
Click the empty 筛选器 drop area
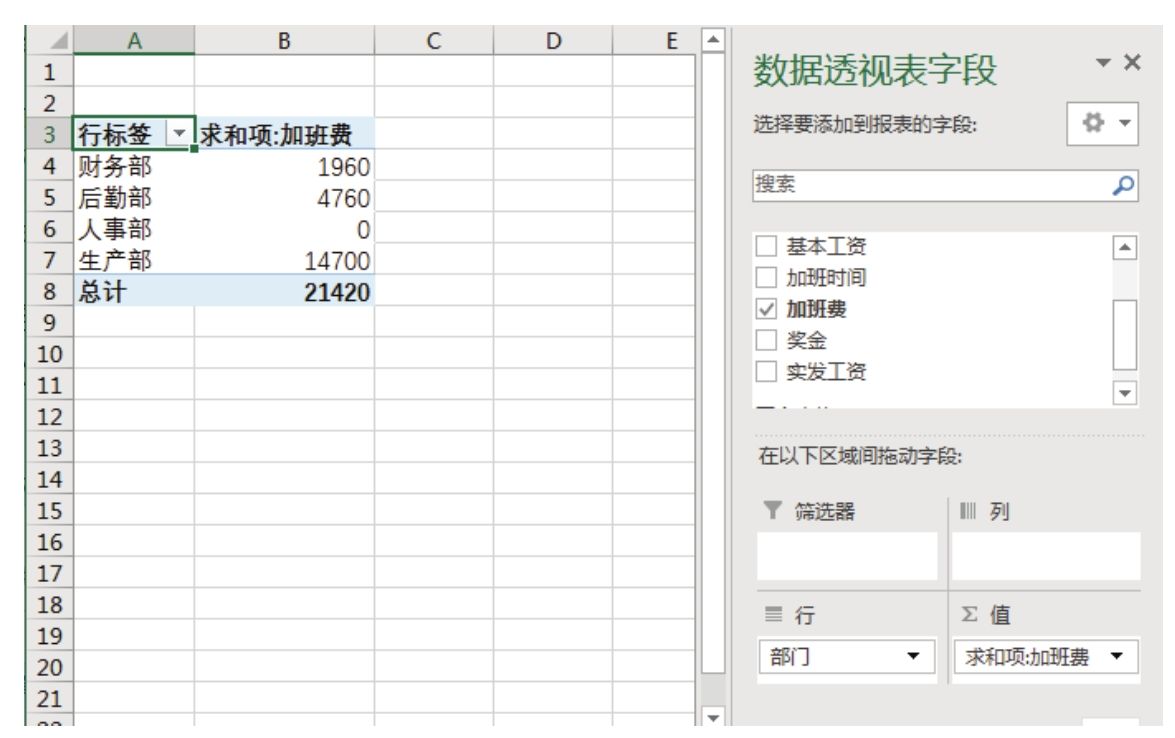[x=847, y=556]
